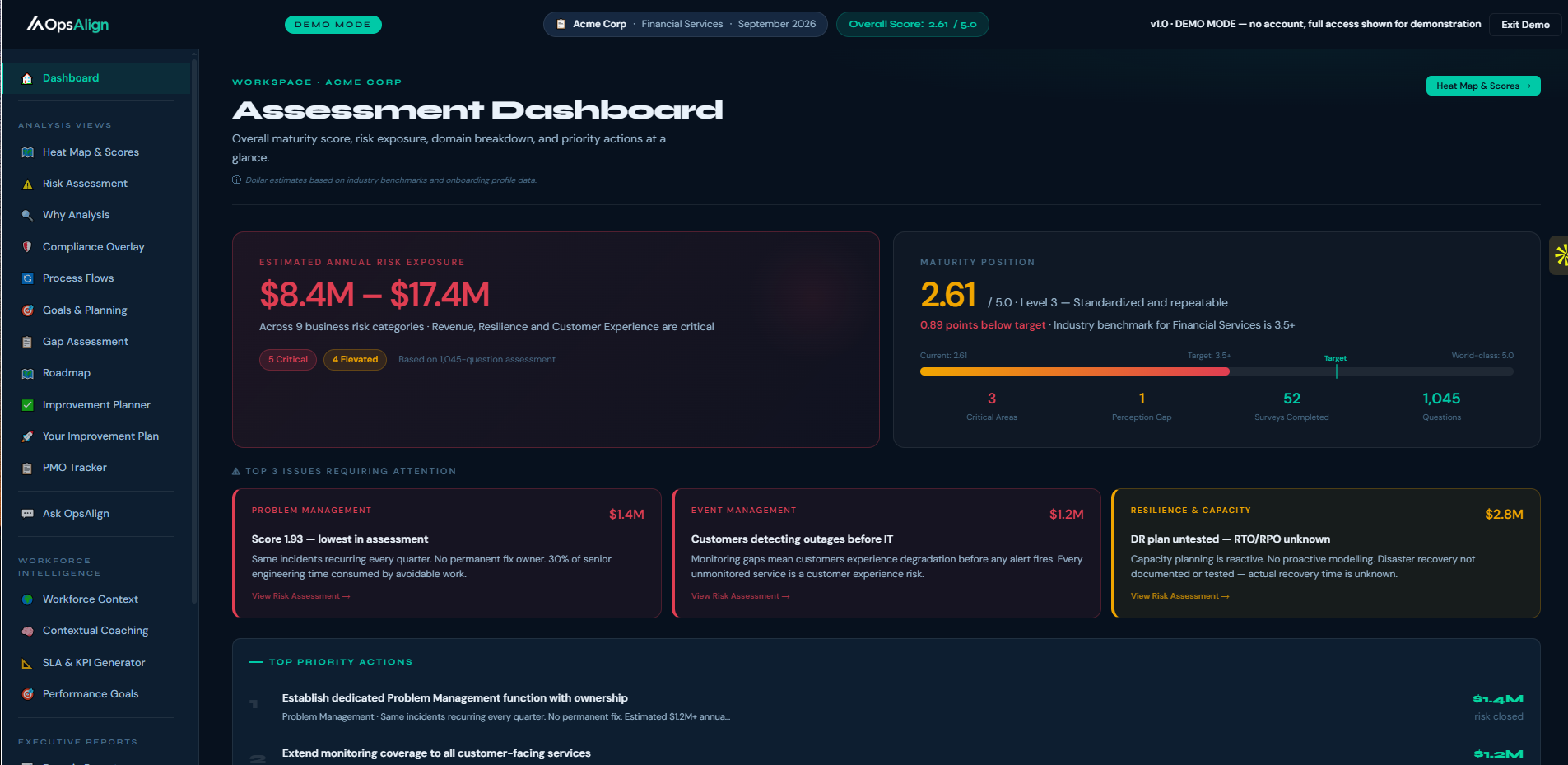Click the info icon beside dollar estimates note
This screenshot has width=1568, height=765.
(236, 180)
